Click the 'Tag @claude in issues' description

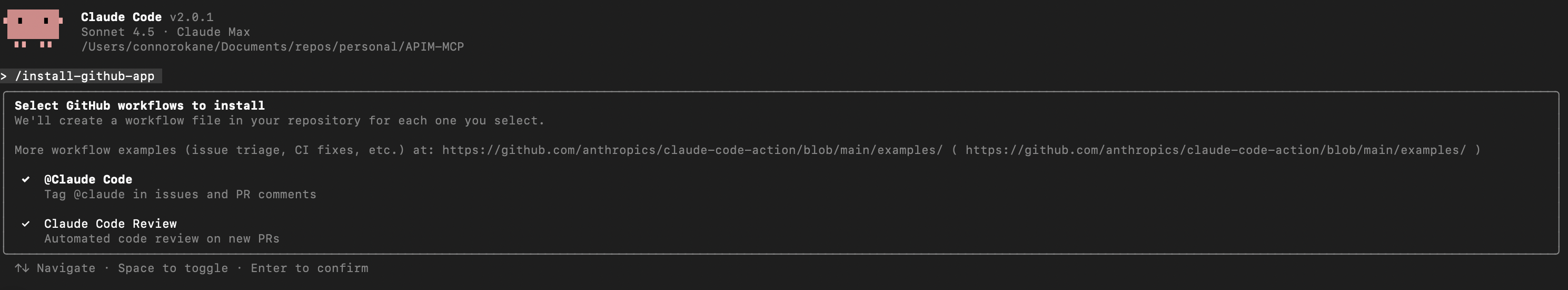(x=180, y=195)
